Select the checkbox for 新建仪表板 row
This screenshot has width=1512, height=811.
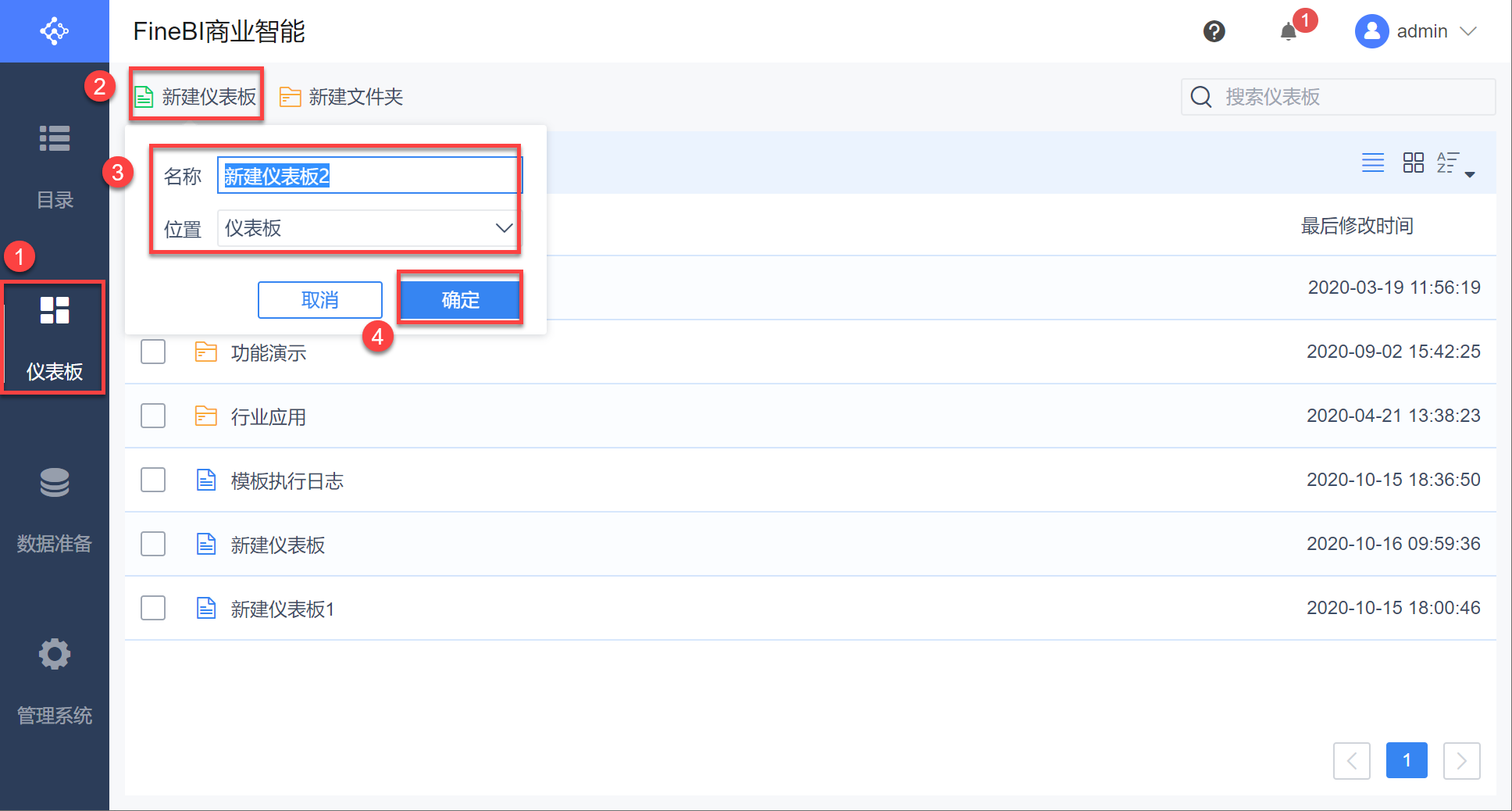point(153,544)
